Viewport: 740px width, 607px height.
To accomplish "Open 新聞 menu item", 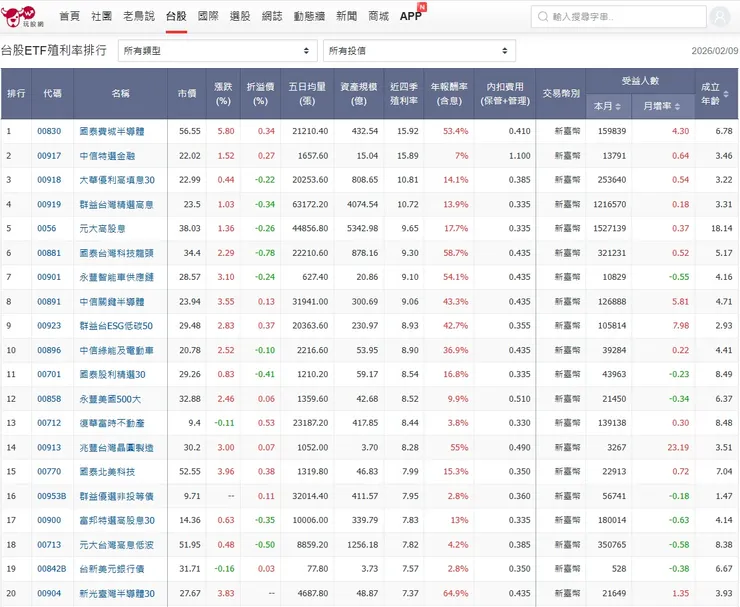I will 346,17.
